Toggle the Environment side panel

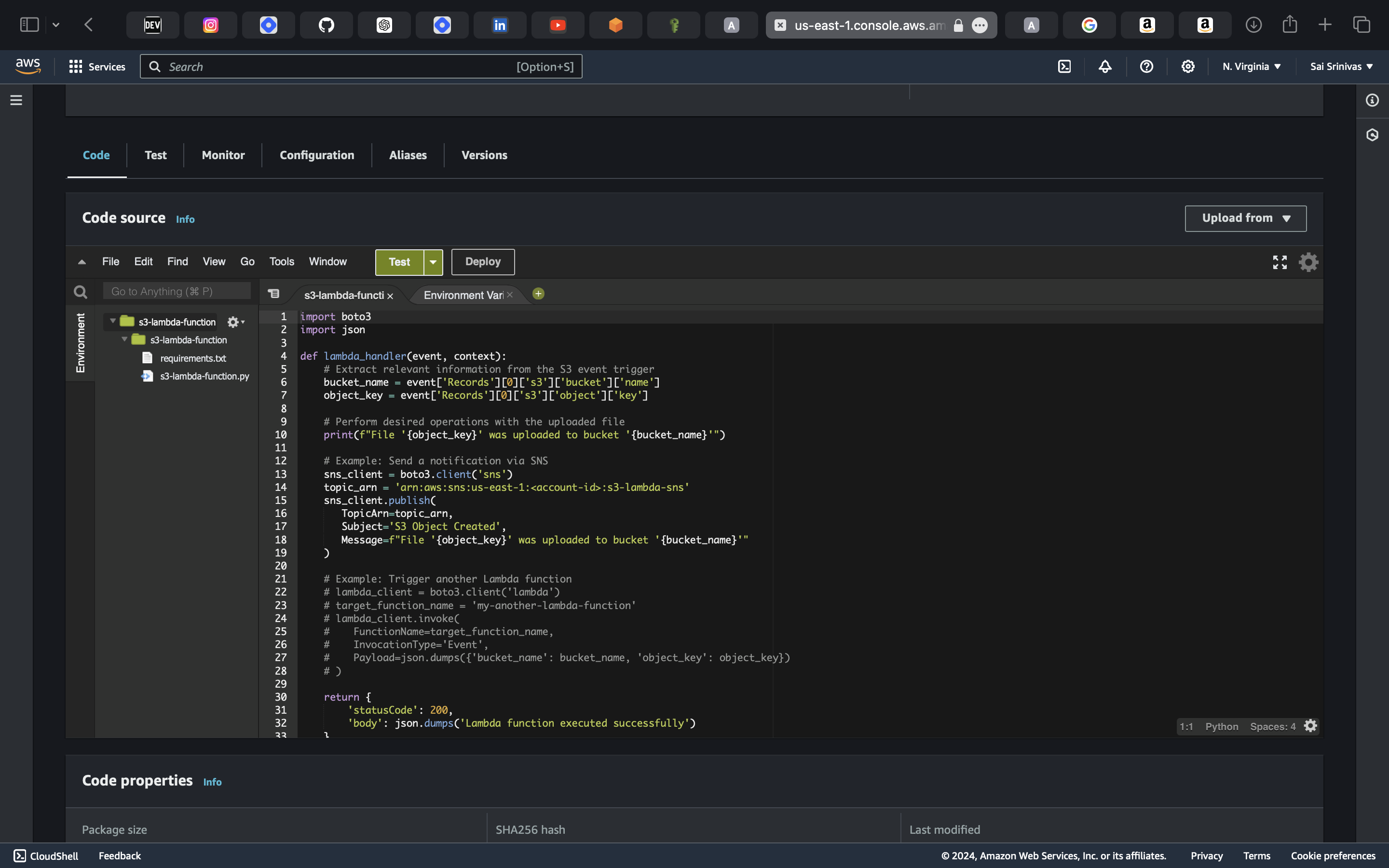click(x=81, y=343)
